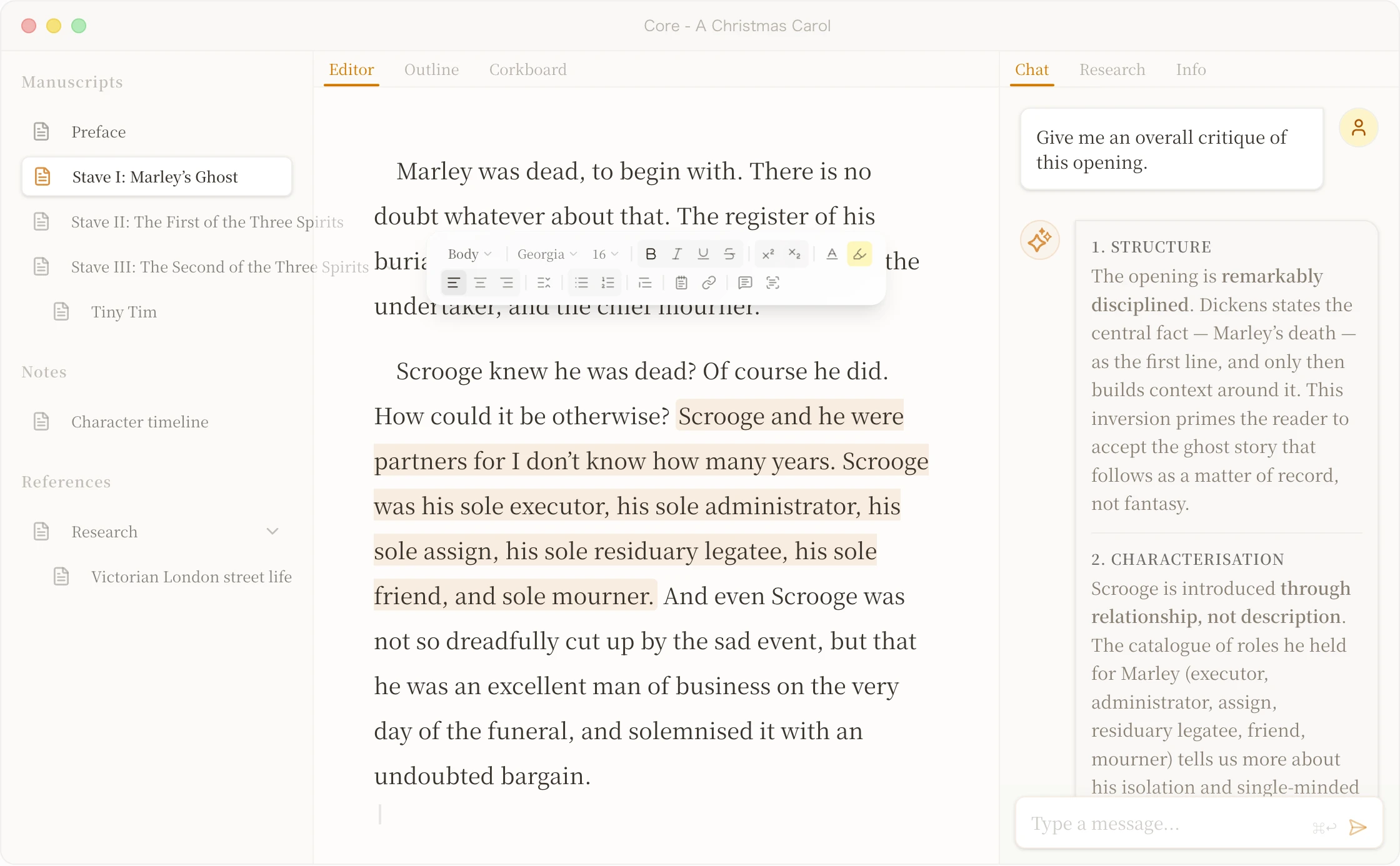Image resolution: width=1400 pixels, height=866 pixels.
Task: Click the '1. STRUCTURE' heading in chat
Action: (x=1151, y=247)
